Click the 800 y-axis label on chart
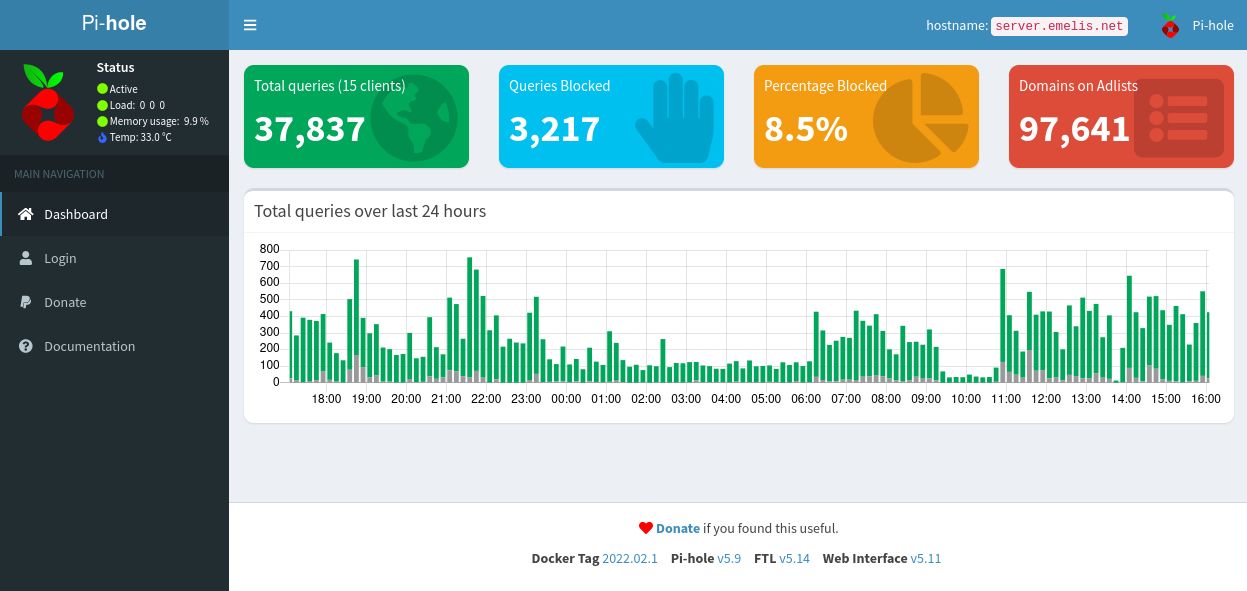1247x591 pixels. tap(269, 248)
